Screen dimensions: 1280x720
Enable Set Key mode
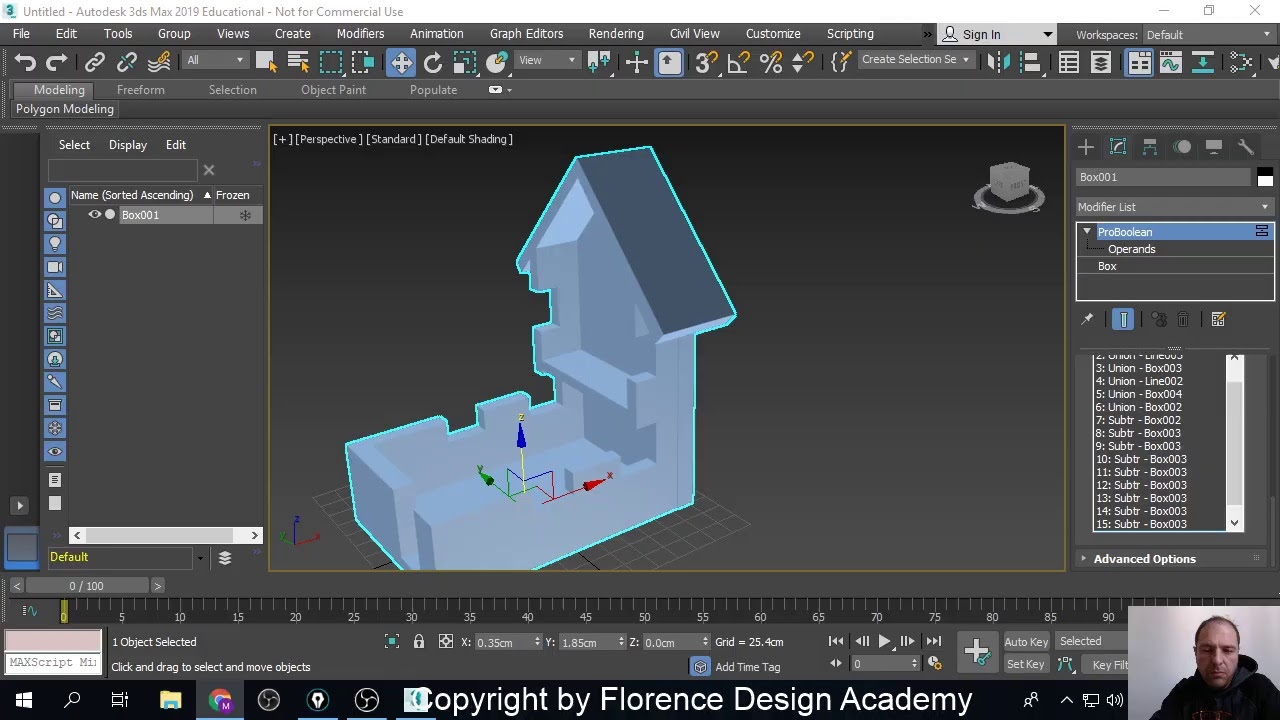[1025, 665]
